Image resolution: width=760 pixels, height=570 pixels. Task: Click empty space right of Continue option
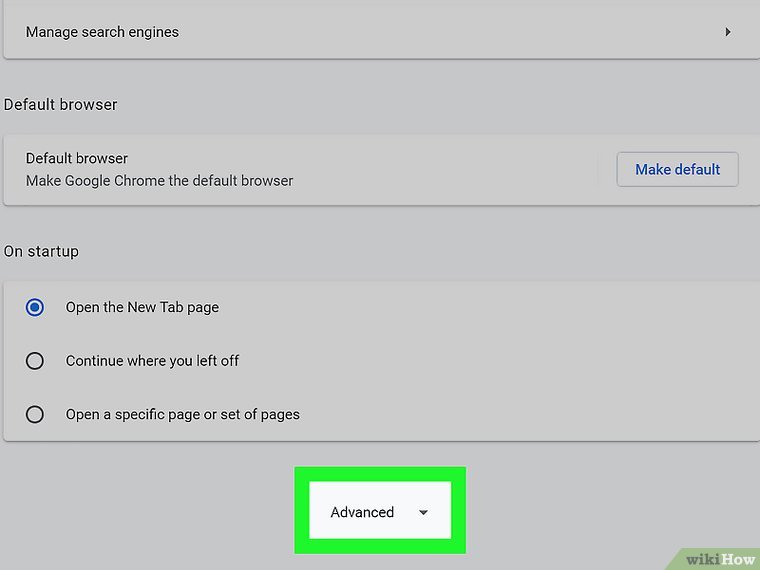pyautogui.click(x=500, y=360)
